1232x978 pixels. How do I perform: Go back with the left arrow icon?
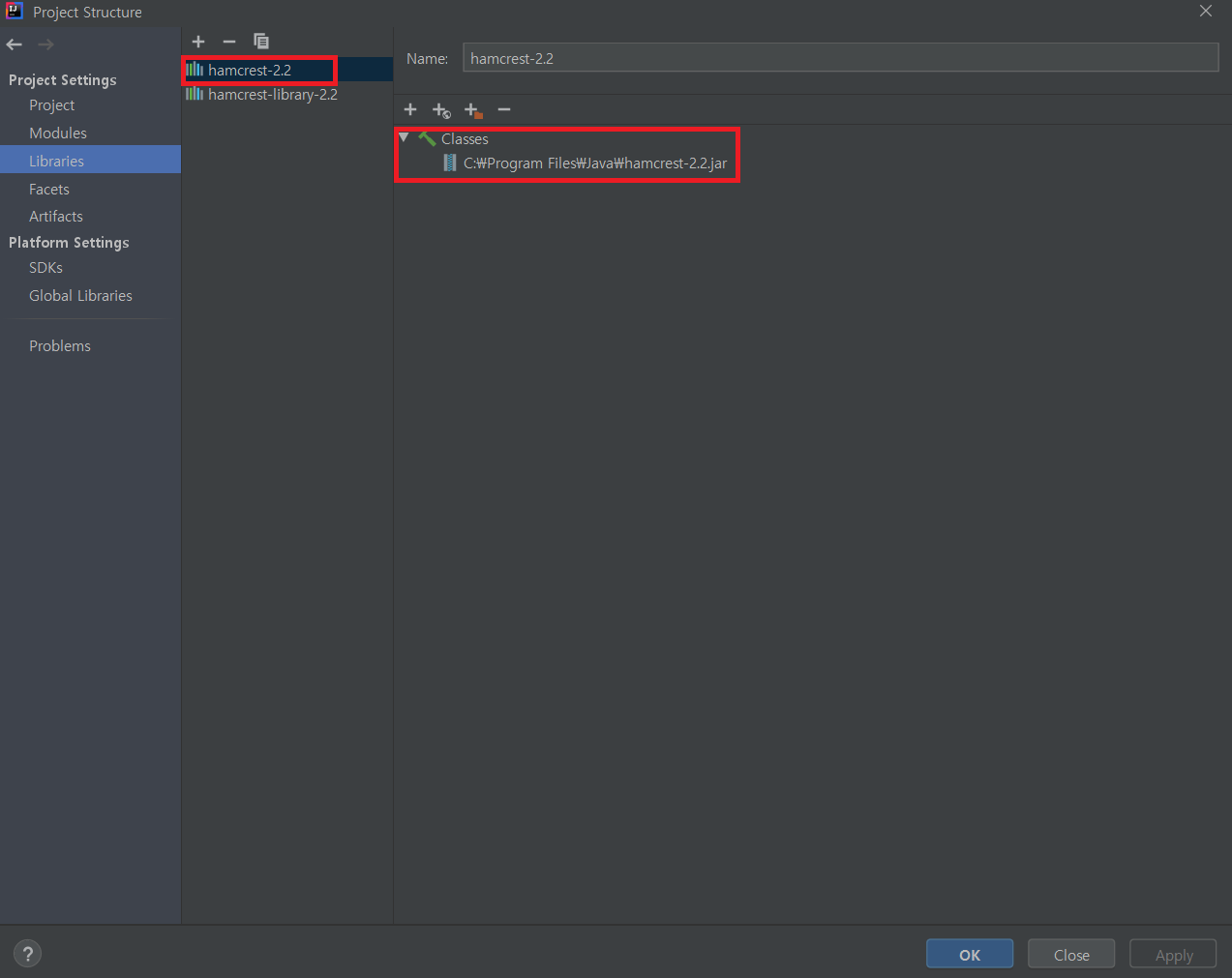(x=15, y=44)
